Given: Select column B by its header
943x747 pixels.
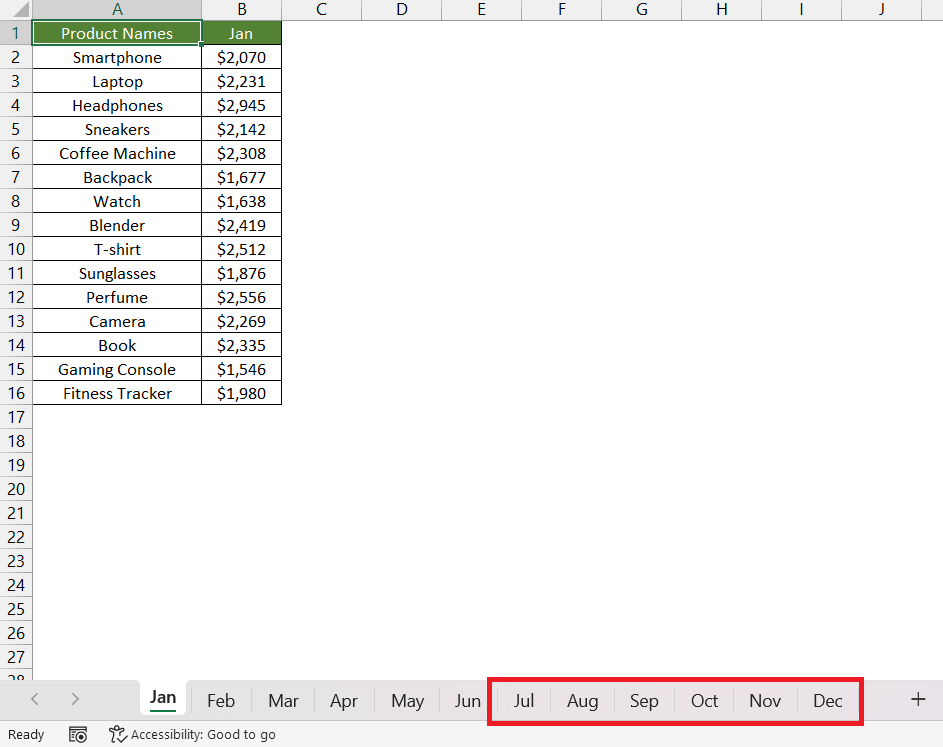Looking at the screenshot, I should click(x=241, y=9).
